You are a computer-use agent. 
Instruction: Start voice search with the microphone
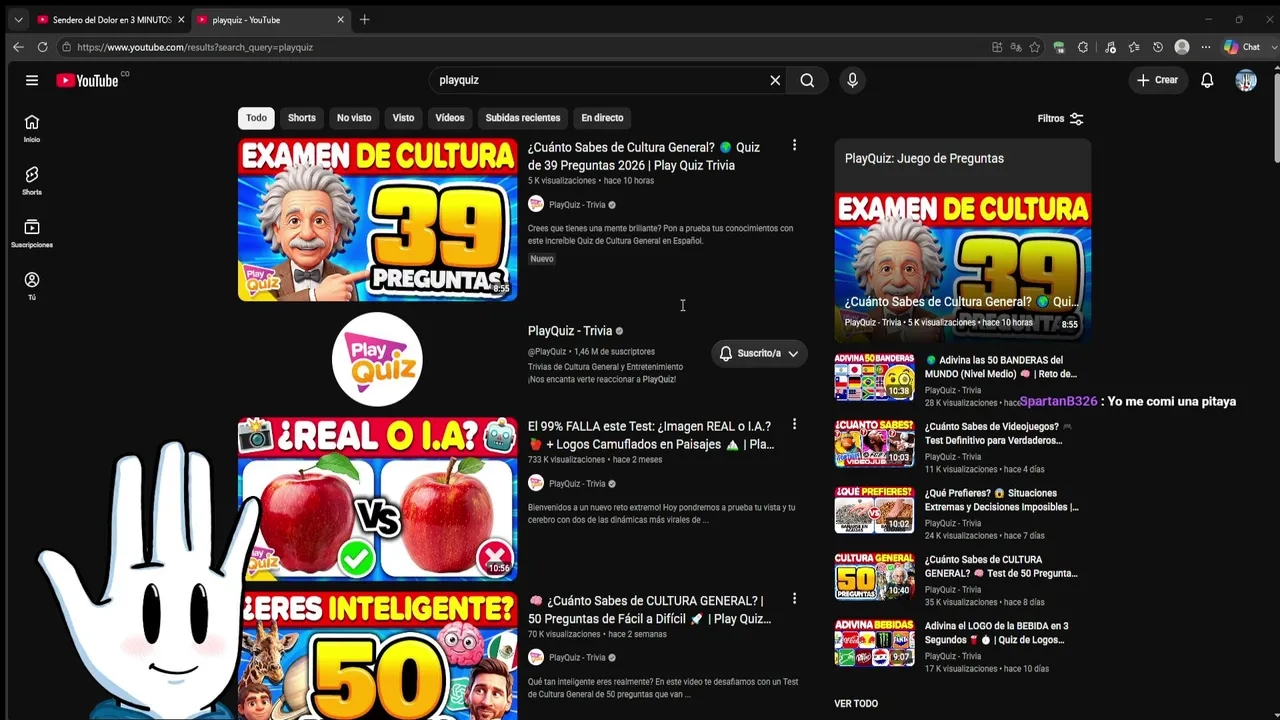point(852,80)
